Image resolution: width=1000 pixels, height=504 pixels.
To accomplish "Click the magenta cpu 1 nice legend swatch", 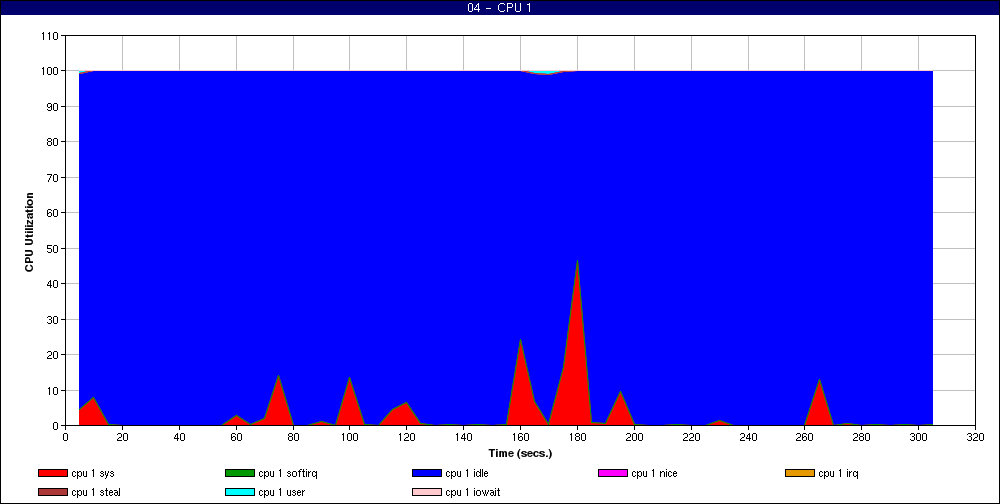I will (612, 473).
